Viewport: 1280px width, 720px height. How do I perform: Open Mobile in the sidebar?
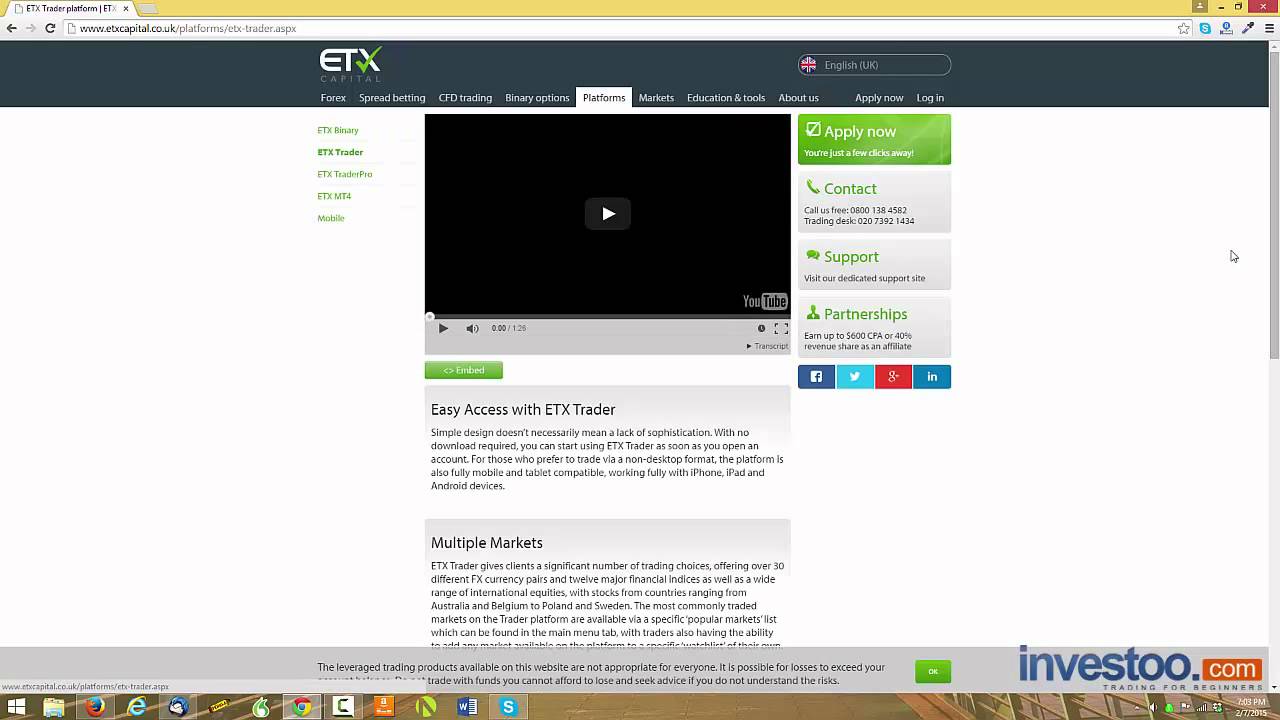point(331,218)
